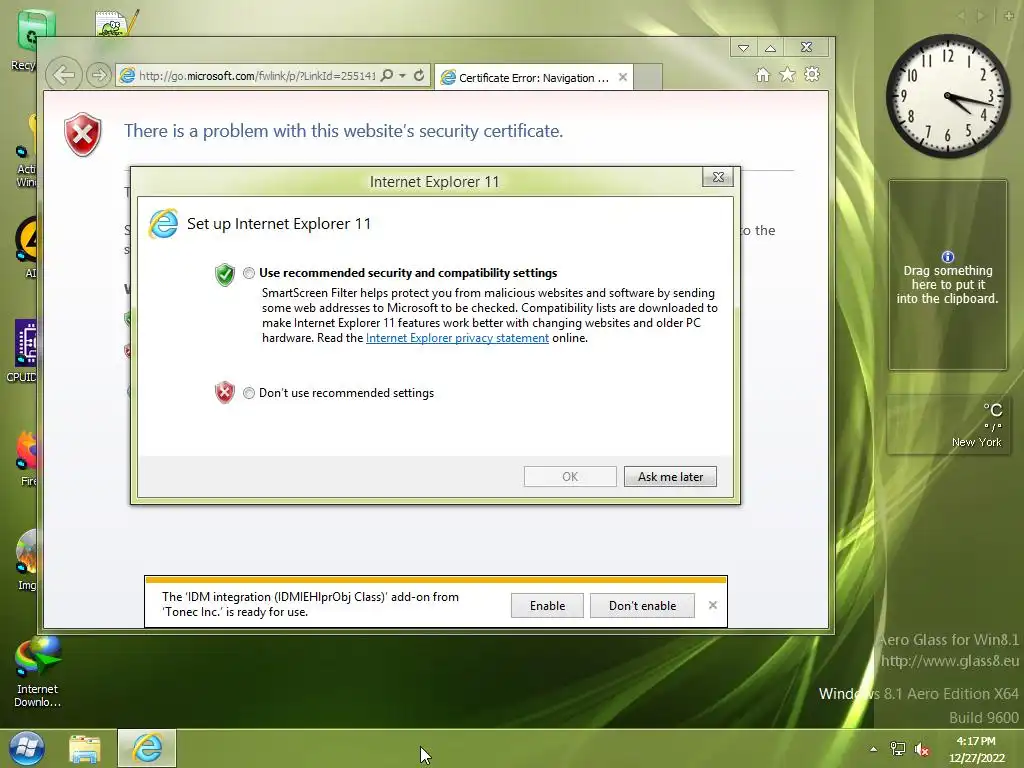1024x768 pixels.
Task: Refresh the page in Internet Explorer
Action: click(x=419, y=76)
